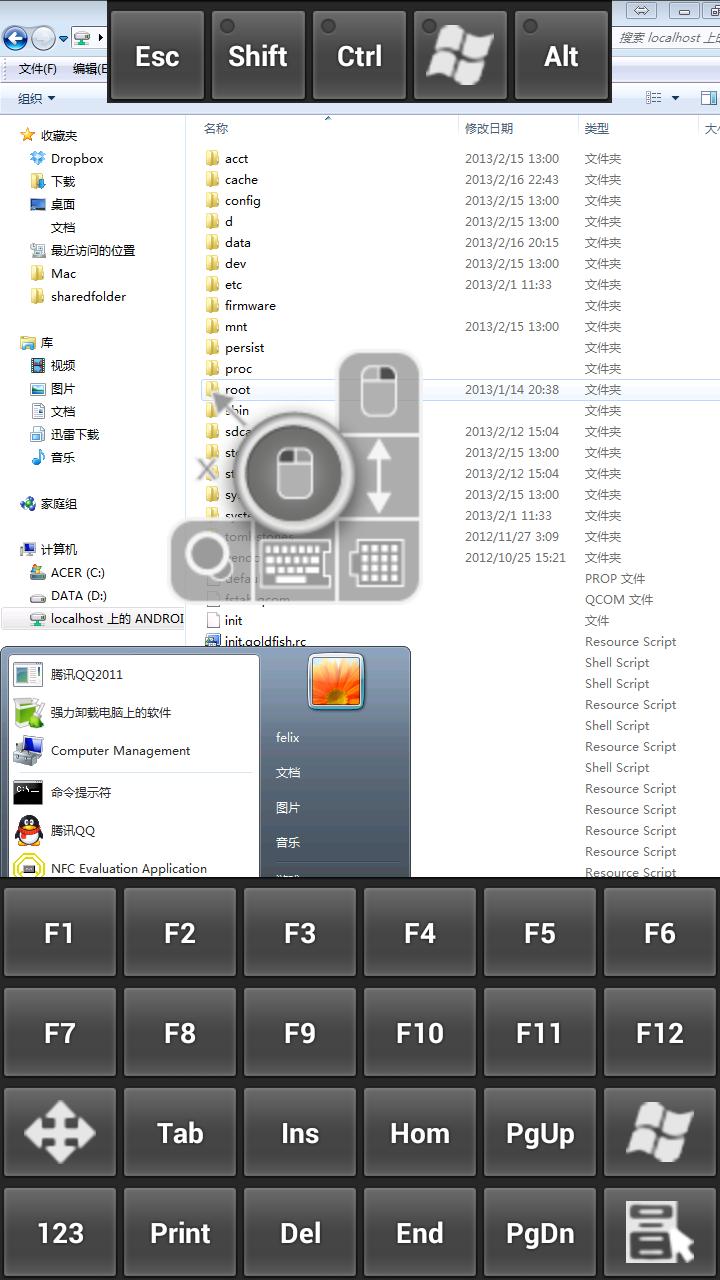The width and height of the screenshot is (720, 1280).
Task: Toggle the Alt modifier key
Action: (x=561, y=56)
